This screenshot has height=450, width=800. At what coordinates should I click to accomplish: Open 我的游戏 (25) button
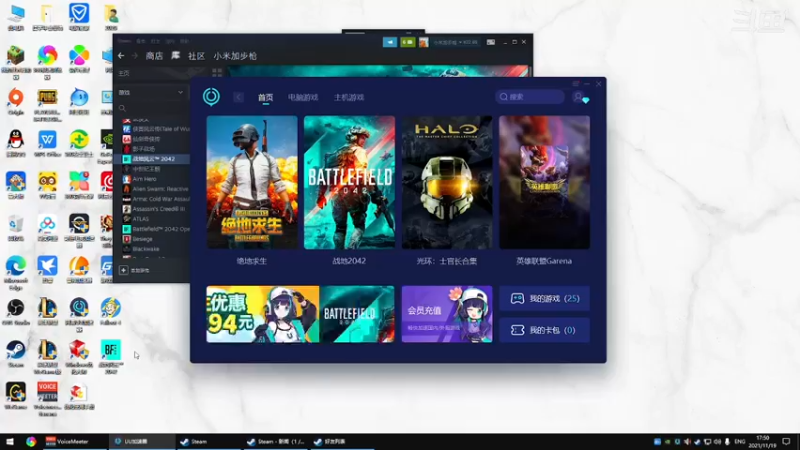tap(544, 298)
